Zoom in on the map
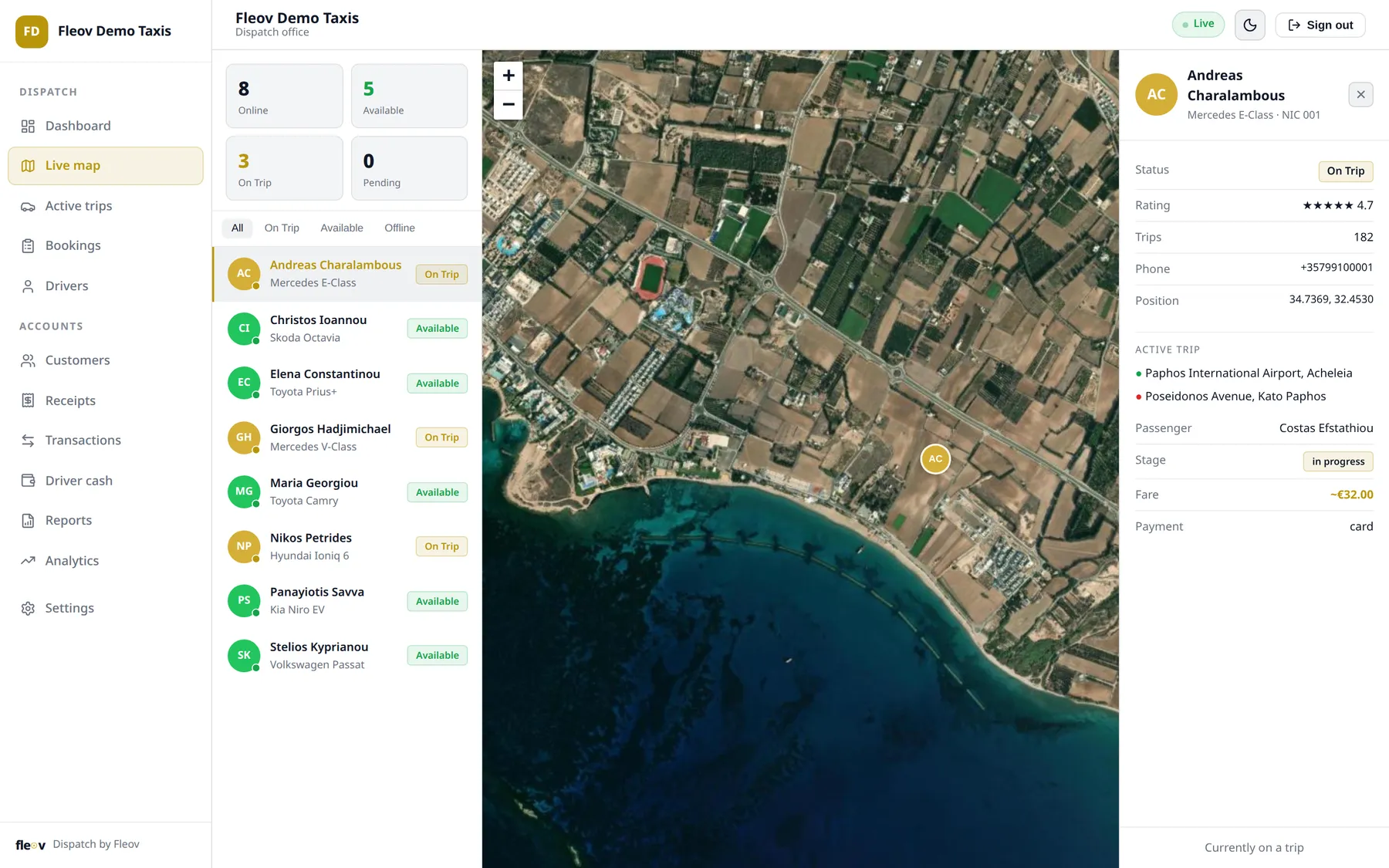Screen dimensions: 1389x868 (509, 76)
